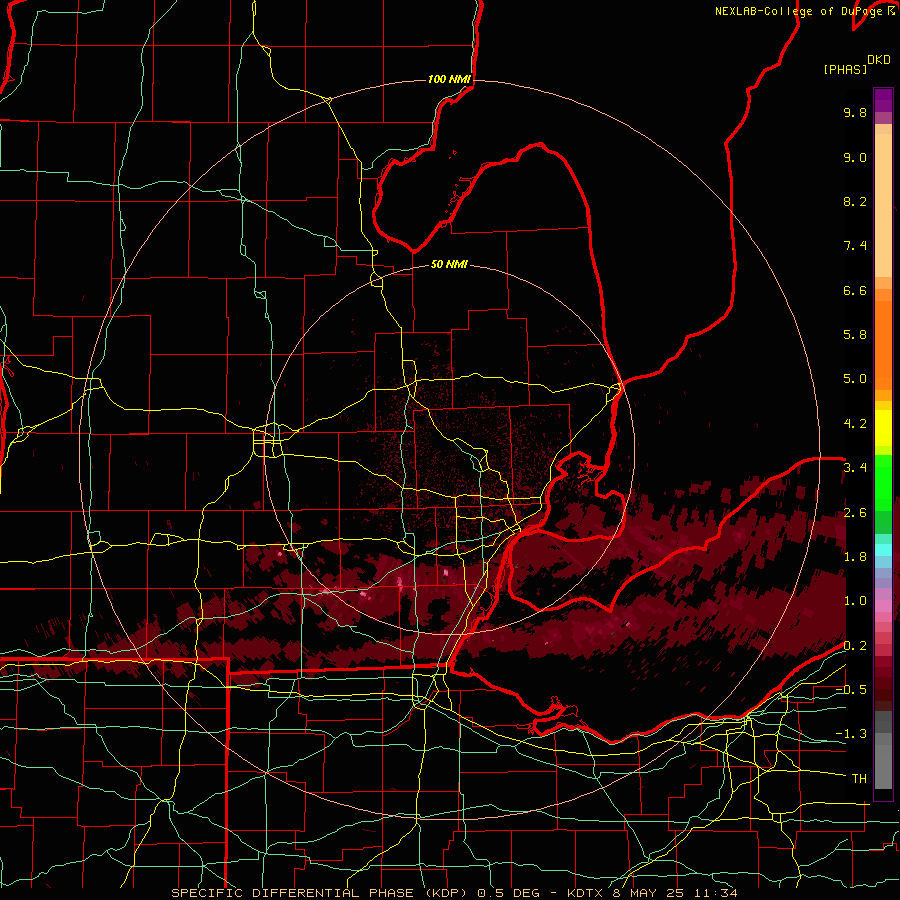The width and height of the screenshot is (900, 900).
Task: Pick the purple segment at top of color bar
Action: coord(883,100)
